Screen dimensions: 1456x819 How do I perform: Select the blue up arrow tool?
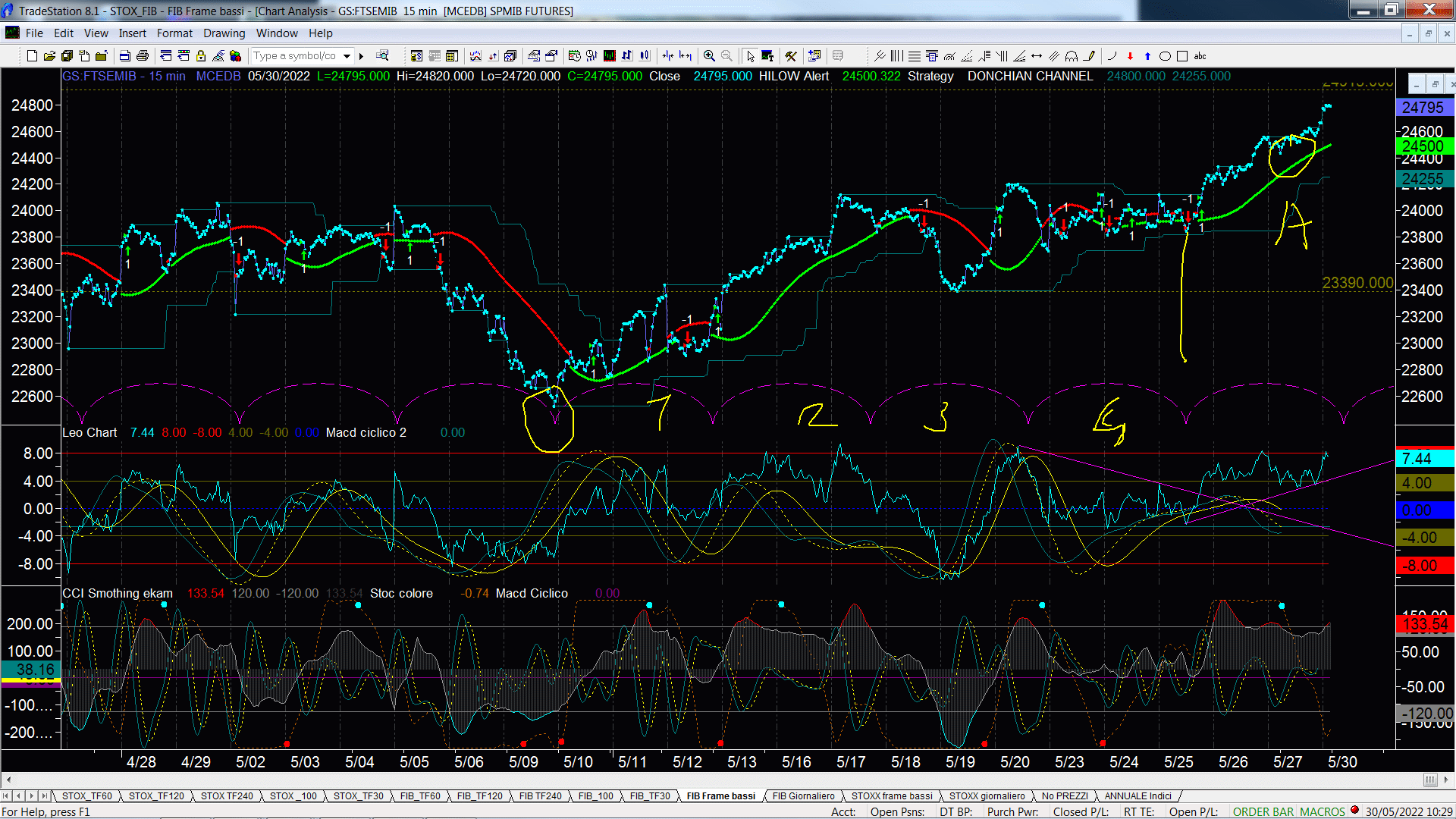1147,56
